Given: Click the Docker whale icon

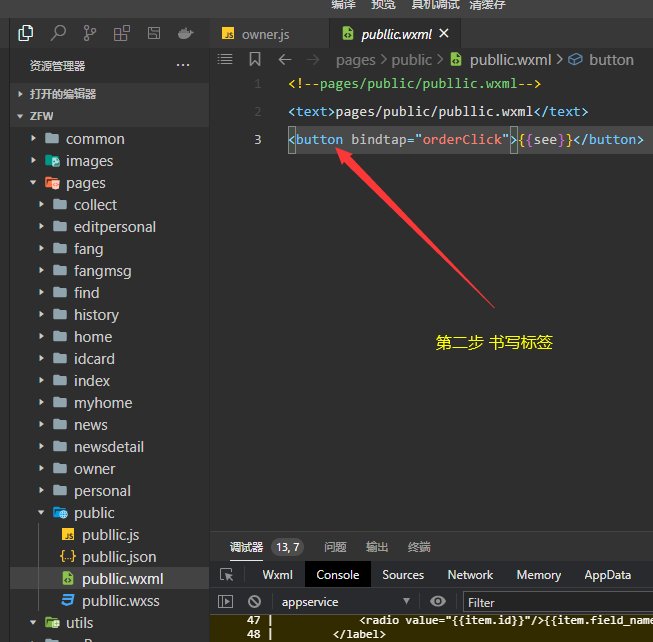Looking at the screenshot, I should pos(184,34).
